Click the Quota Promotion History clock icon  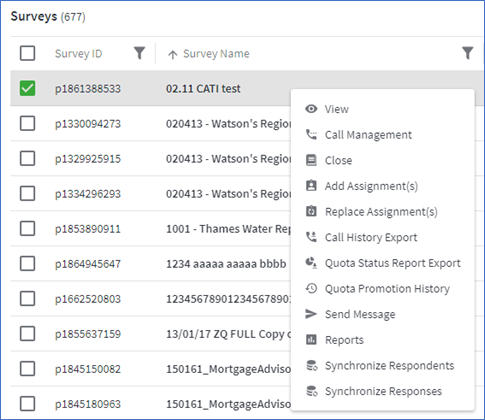click(311, 288)
